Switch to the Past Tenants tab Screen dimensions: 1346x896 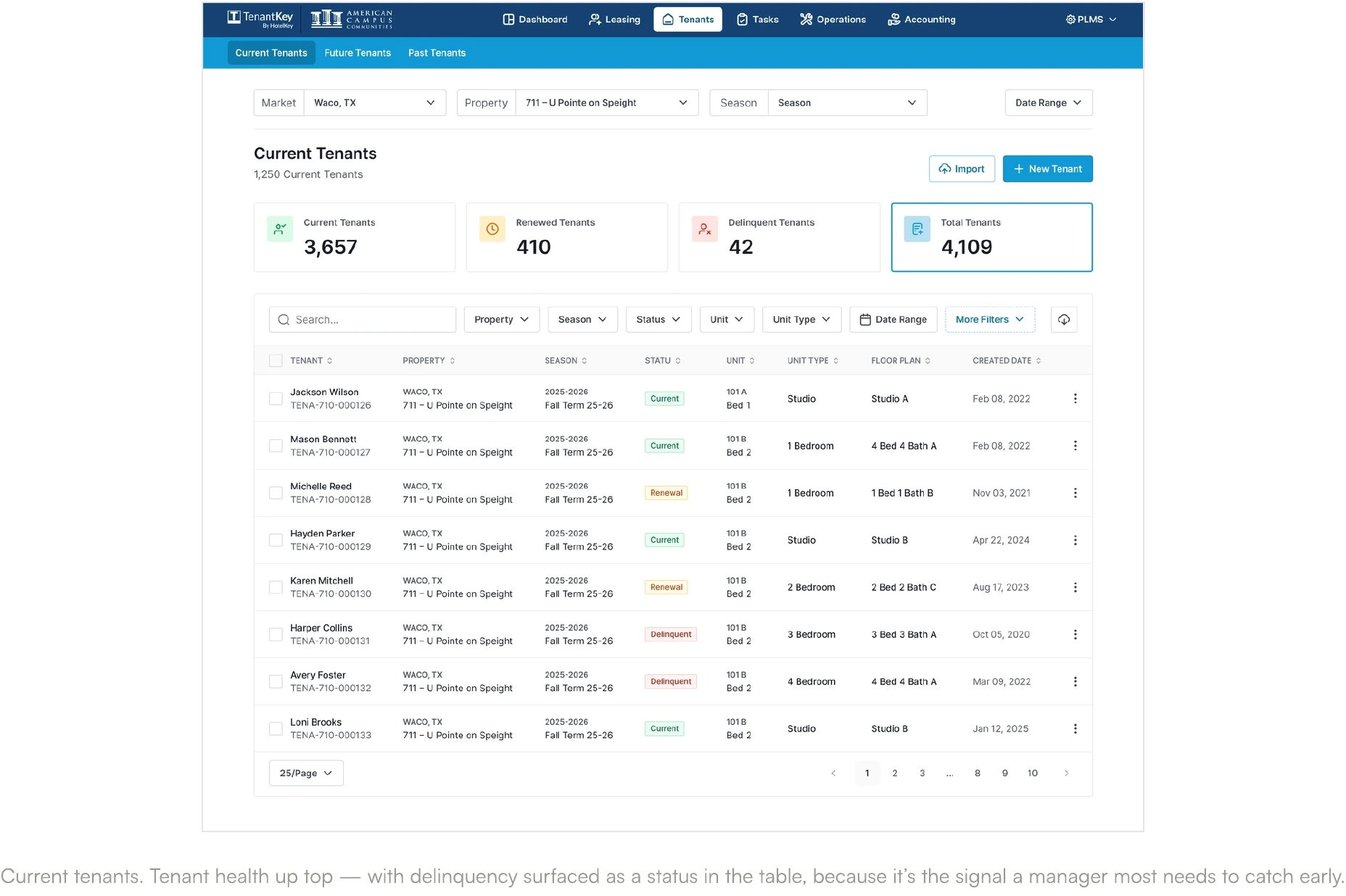(437, 53)
